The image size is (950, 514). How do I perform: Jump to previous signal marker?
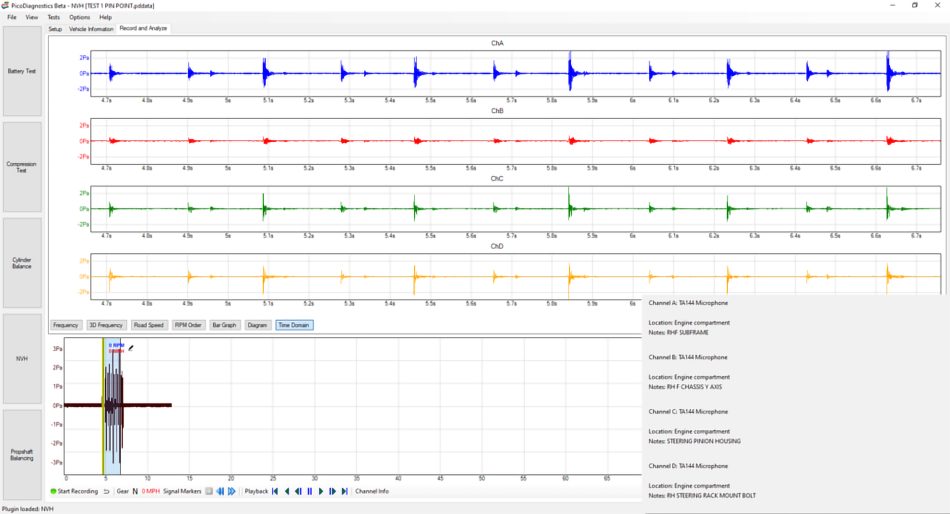(220, 491)
